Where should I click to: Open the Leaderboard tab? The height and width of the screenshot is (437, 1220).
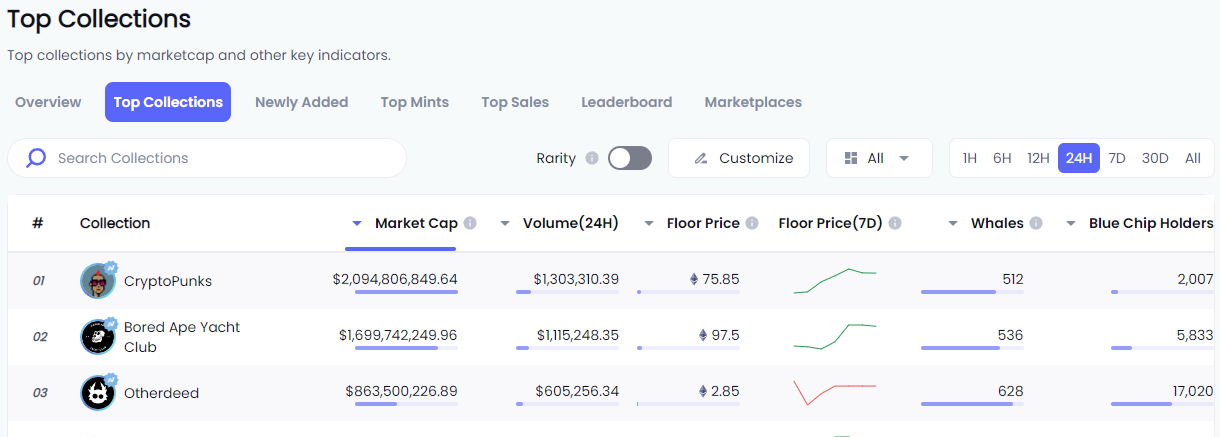[626, 102]
